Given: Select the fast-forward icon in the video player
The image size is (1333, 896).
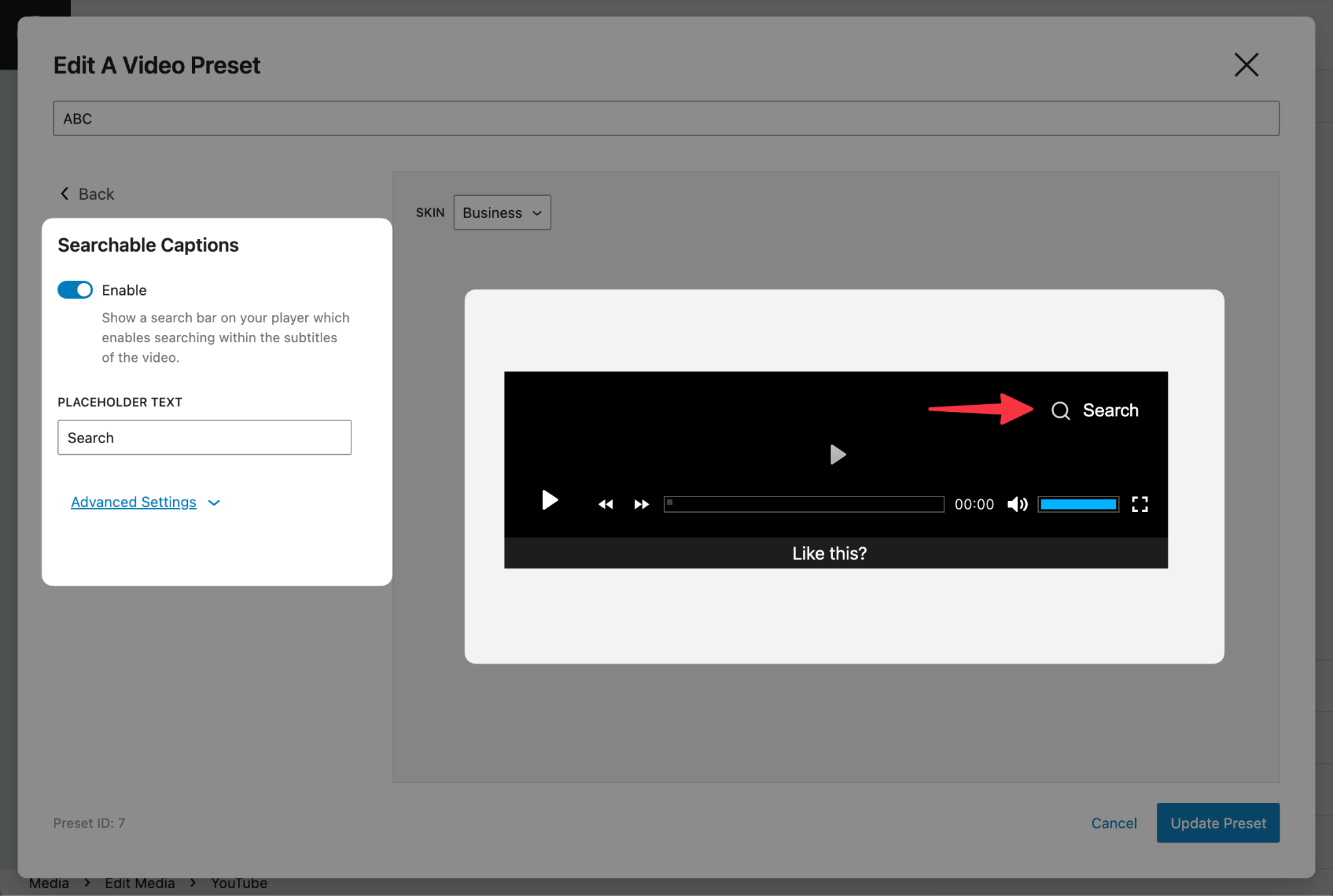Looking at the screenshot, I should [640, 504].
